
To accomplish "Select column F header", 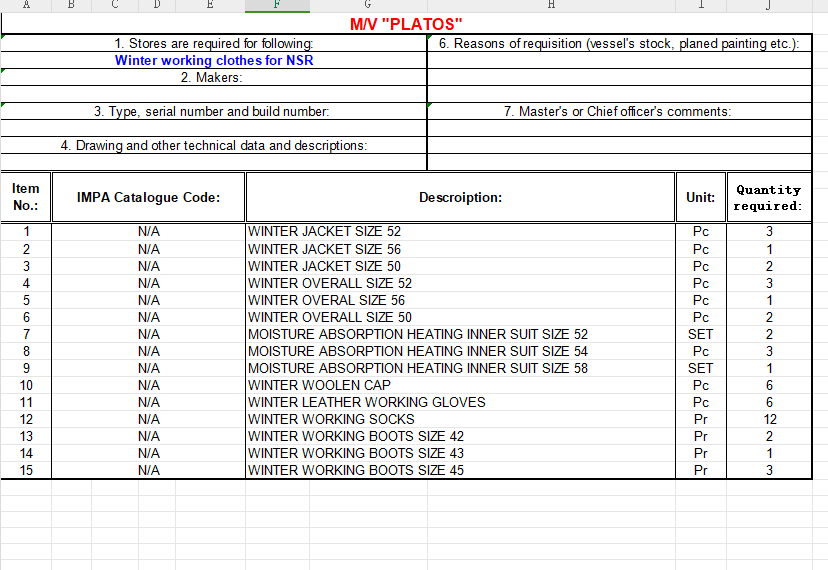I will [277, 5].
